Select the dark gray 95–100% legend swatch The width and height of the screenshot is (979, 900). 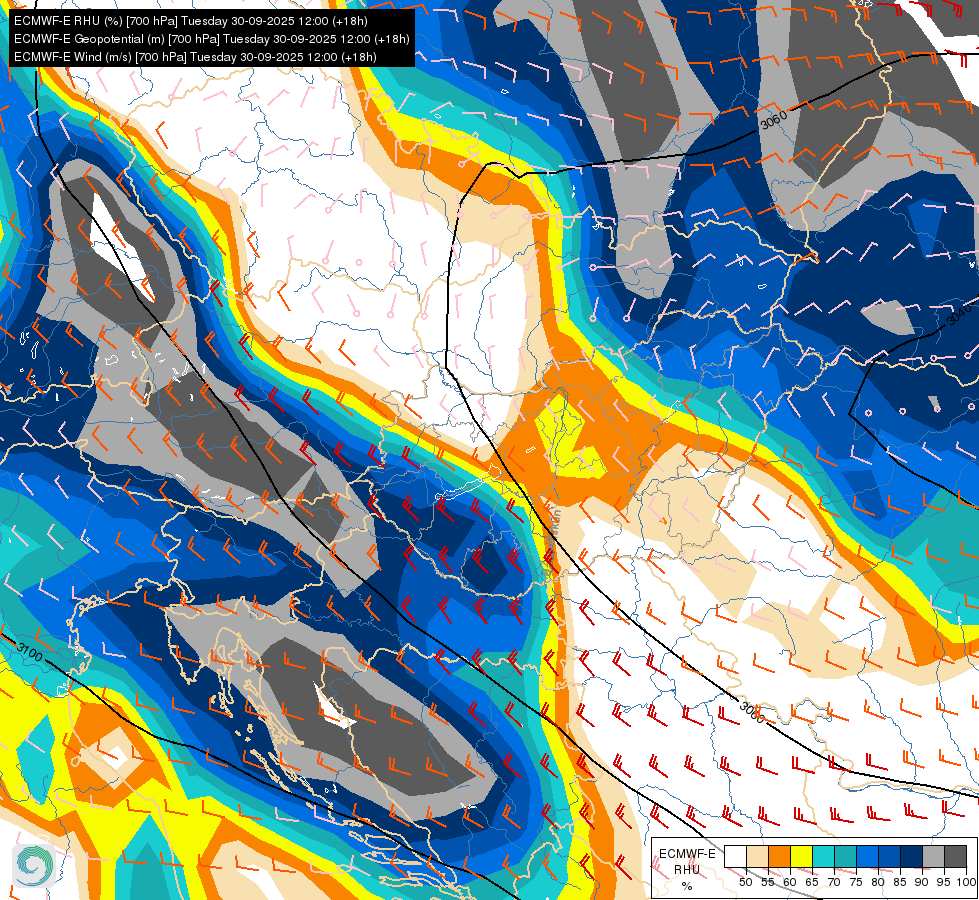coord(955,856)
